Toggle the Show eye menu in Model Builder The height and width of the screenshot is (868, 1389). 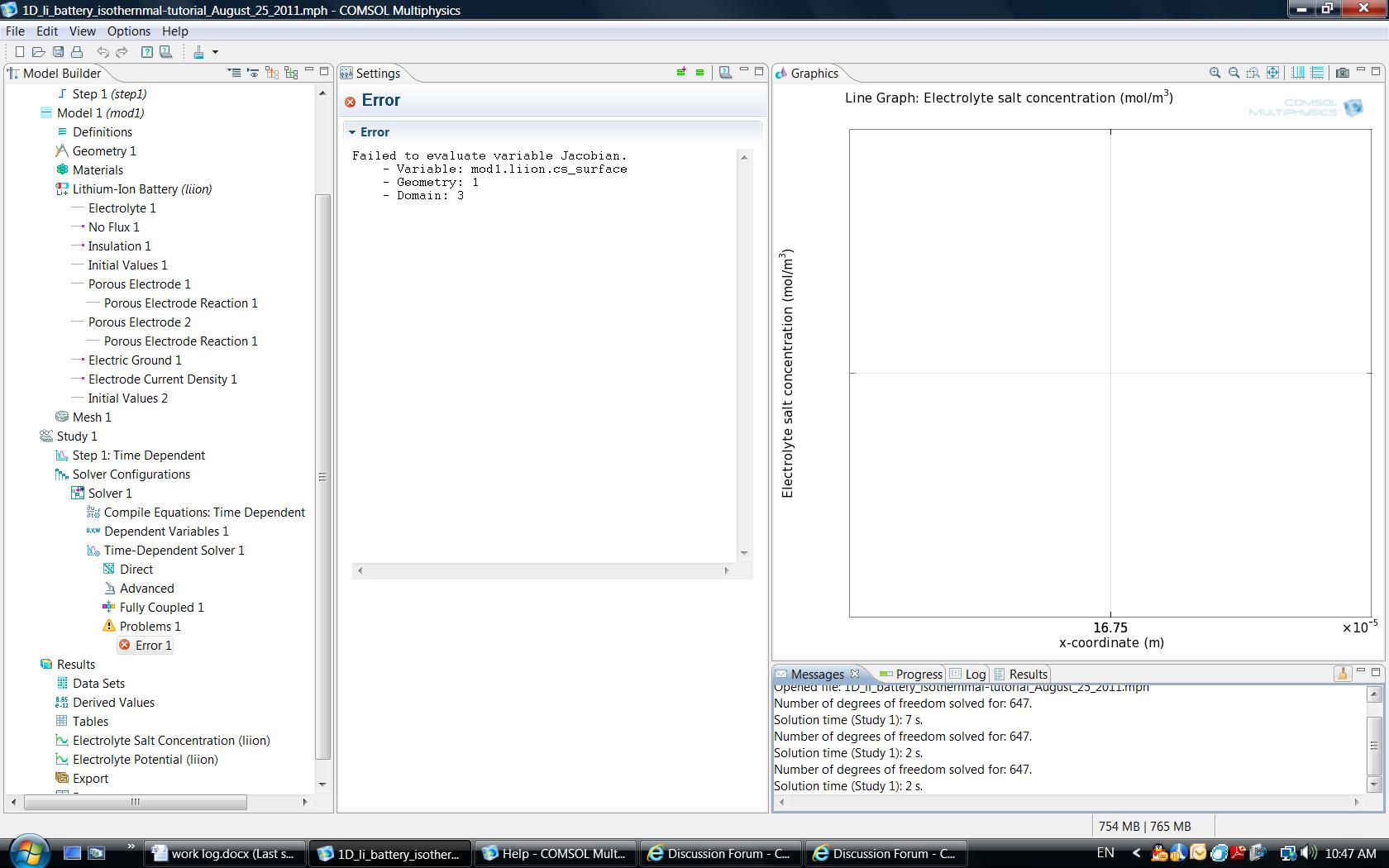(x=253, y=73)
